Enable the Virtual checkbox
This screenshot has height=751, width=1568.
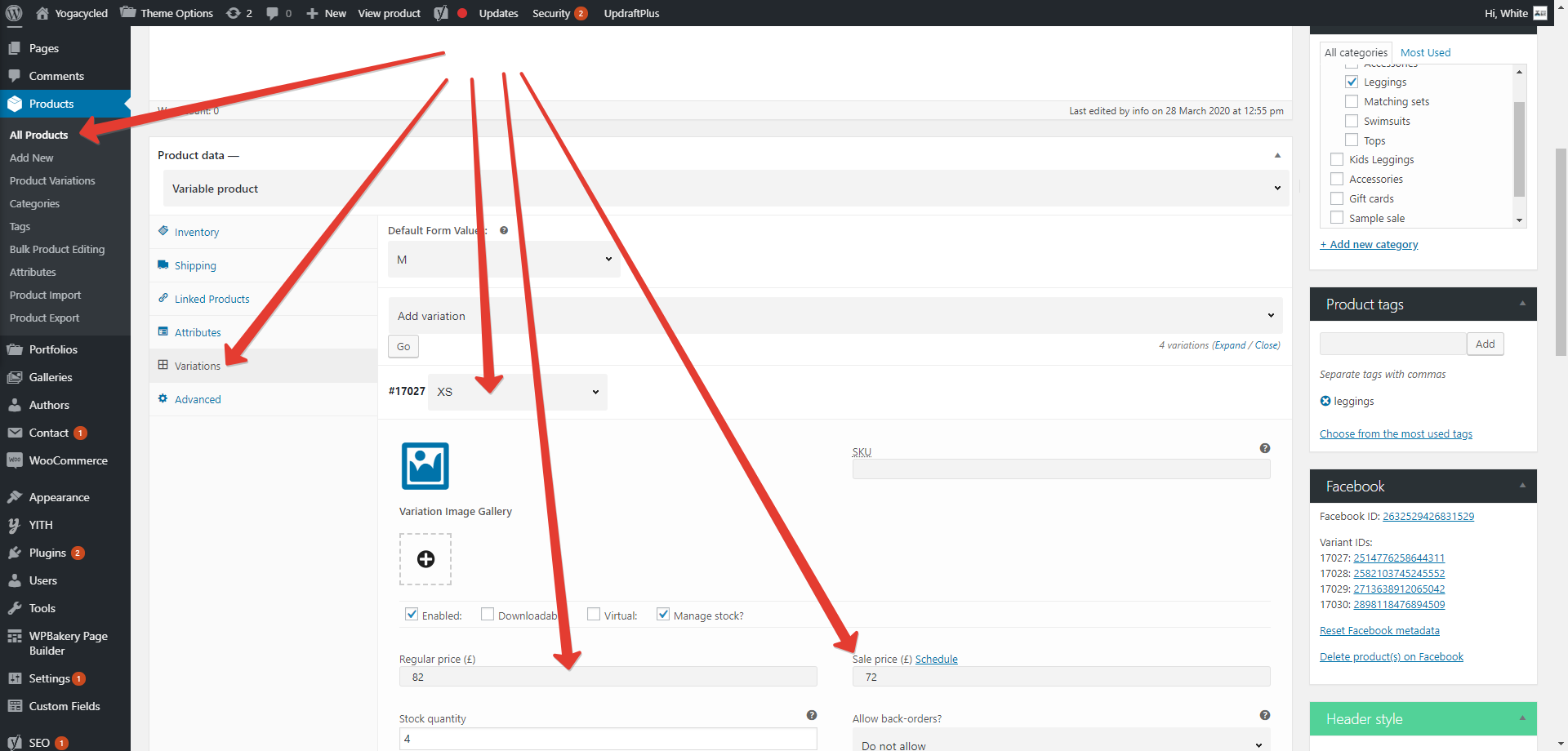594,615
